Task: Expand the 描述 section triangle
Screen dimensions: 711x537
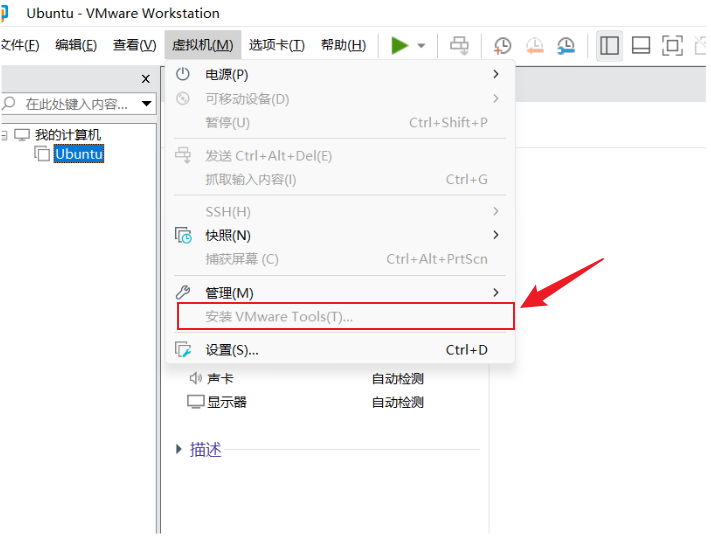Action: pos(179,450)
